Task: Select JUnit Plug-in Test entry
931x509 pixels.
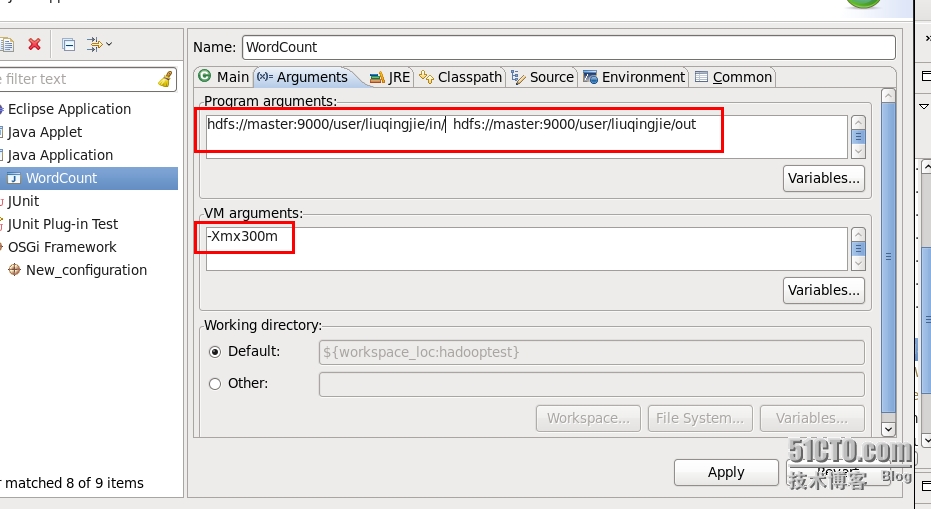Action: coord(62,224)
